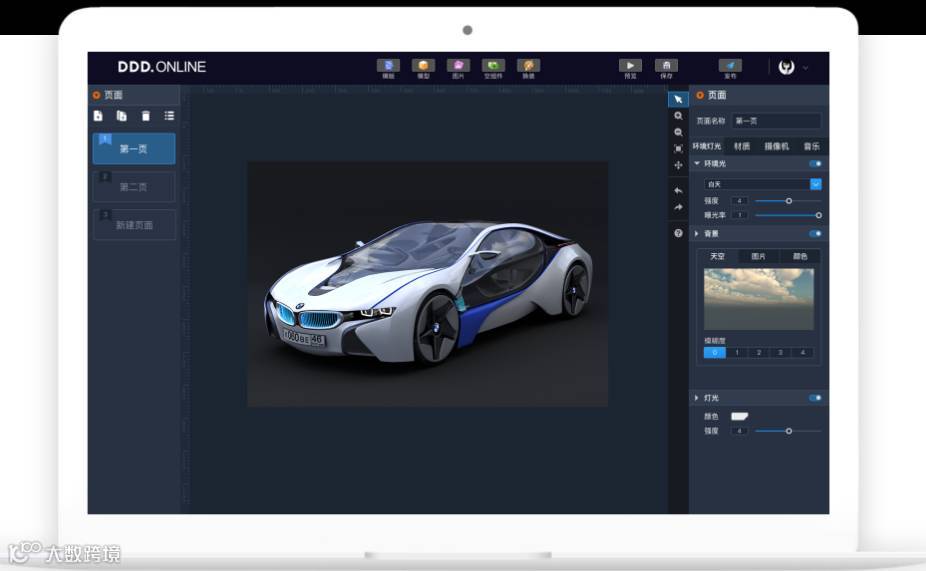
Task: Set blur level to 3
Action: tap(780, 353)
